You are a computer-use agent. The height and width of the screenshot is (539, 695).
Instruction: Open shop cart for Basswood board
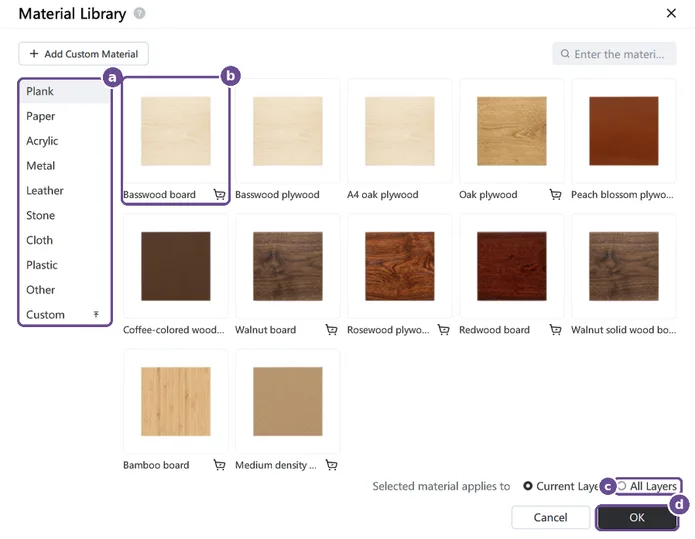coord(219,195)
